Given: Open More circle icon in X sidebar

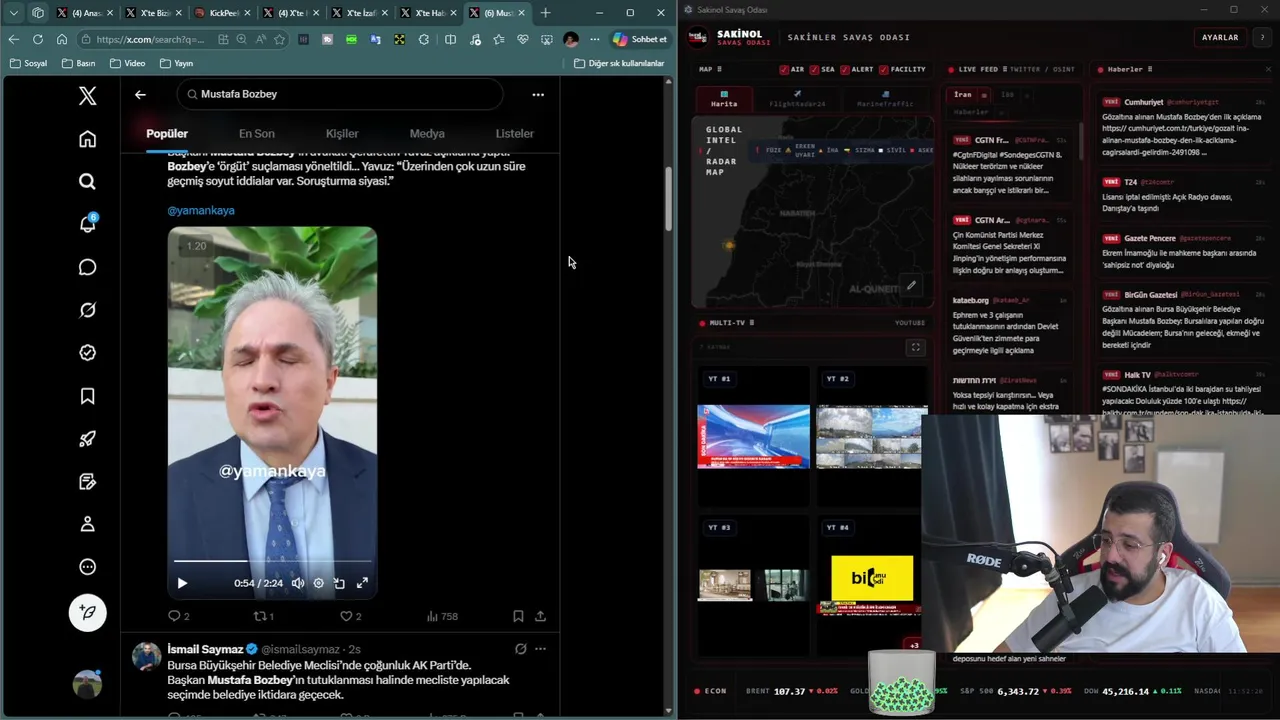Looking at the screenshot, I should (x=88, y=567).
